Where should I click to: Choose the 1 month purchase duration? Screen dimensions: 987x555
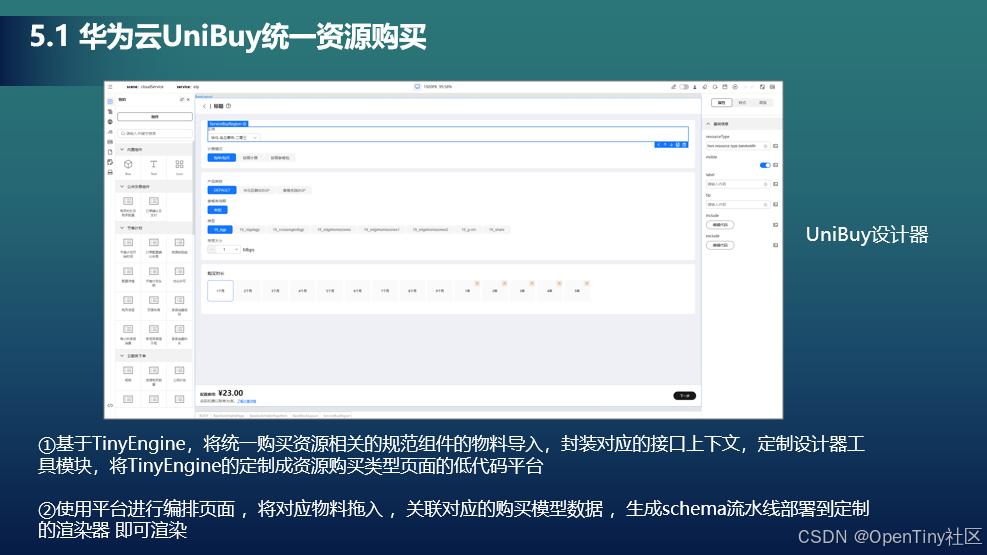coord(220,291)
